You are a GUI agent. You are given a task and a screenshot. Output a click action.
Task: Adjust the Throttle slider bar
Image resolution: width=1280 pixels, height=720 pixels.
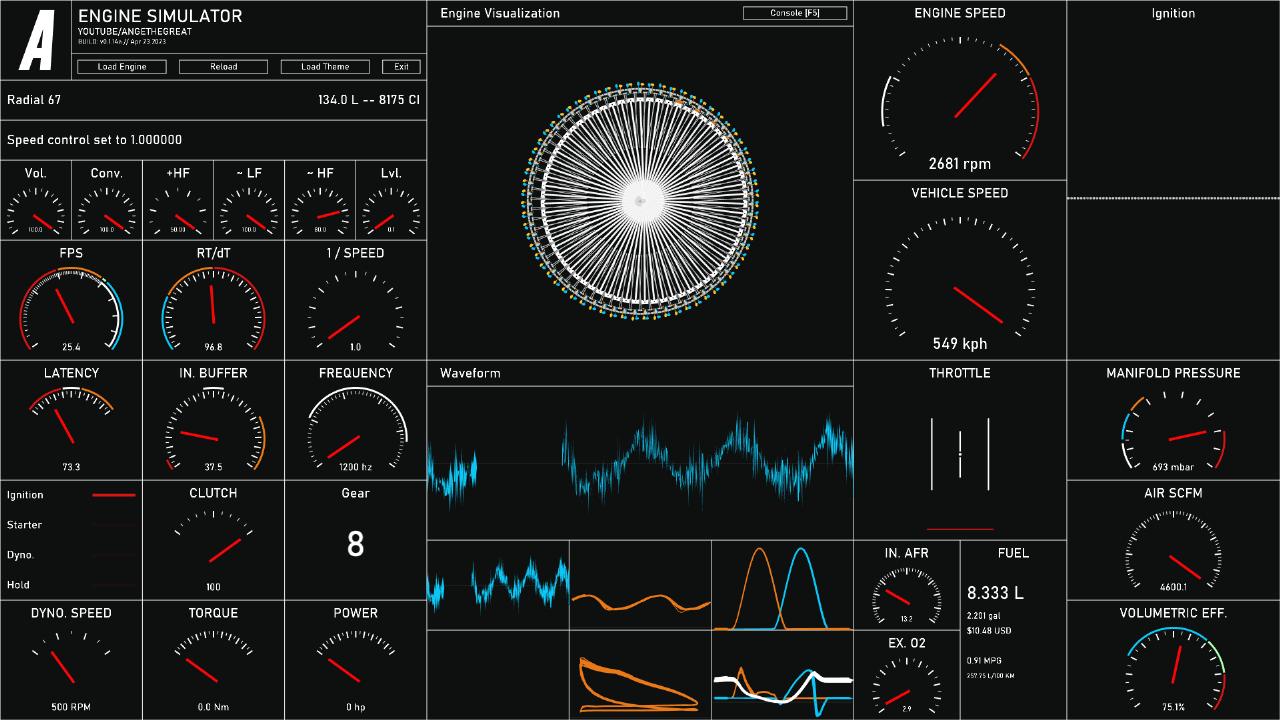click(960, 454)
